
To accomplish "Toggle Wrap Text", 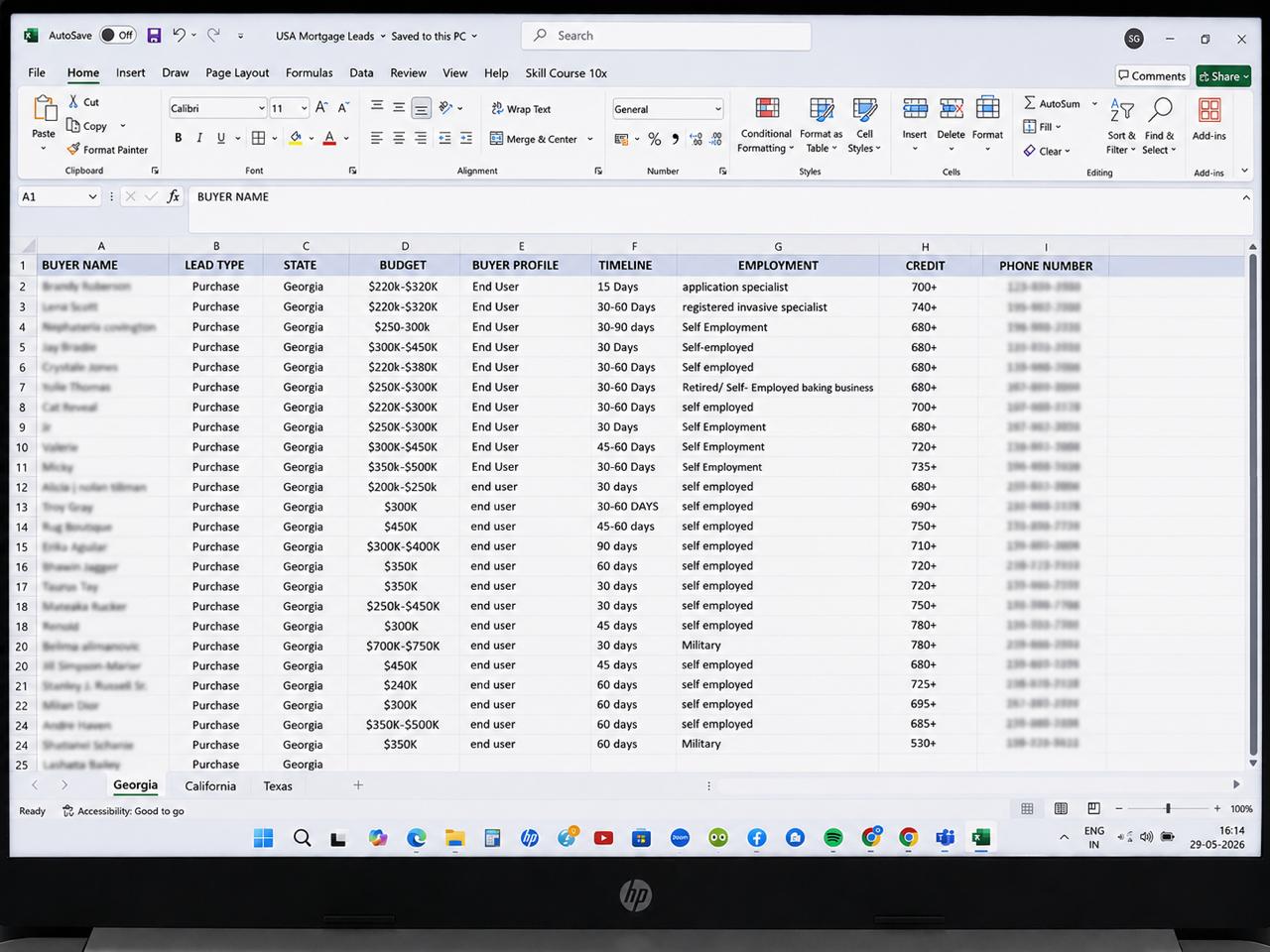I will [521, 108].
